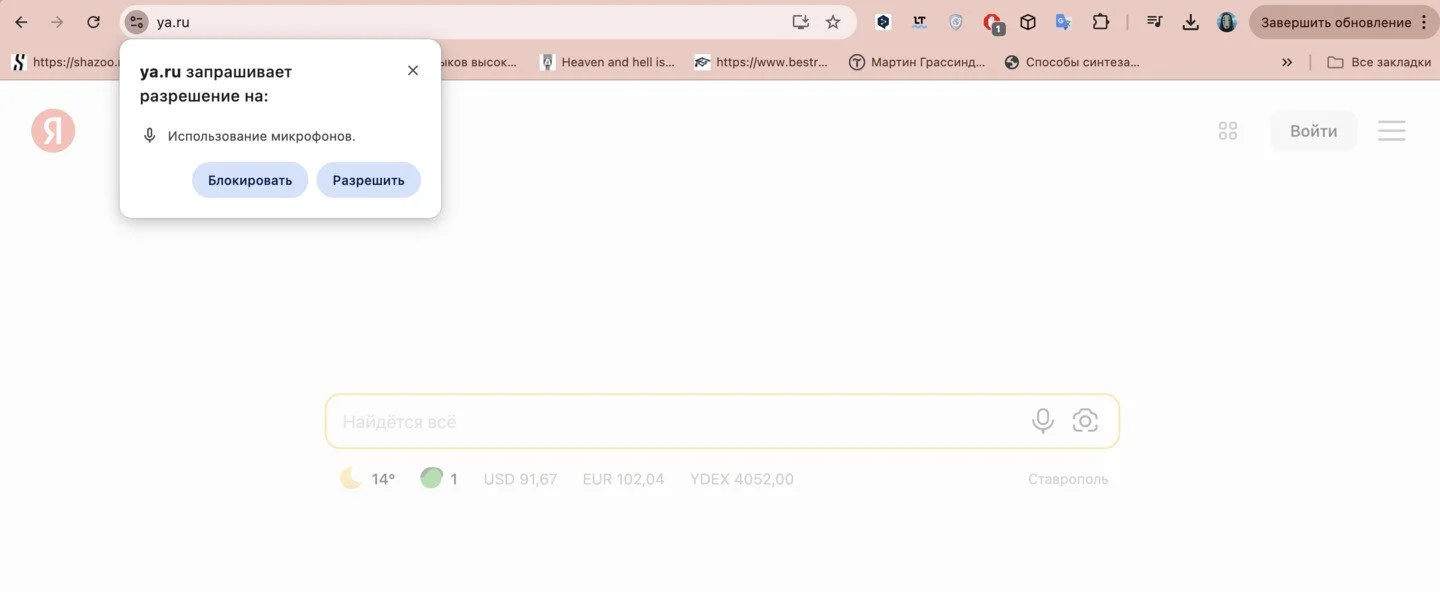1440x592 pixels.
Task: Open the shazoo bookmark
Action: [x=65, y=62]
